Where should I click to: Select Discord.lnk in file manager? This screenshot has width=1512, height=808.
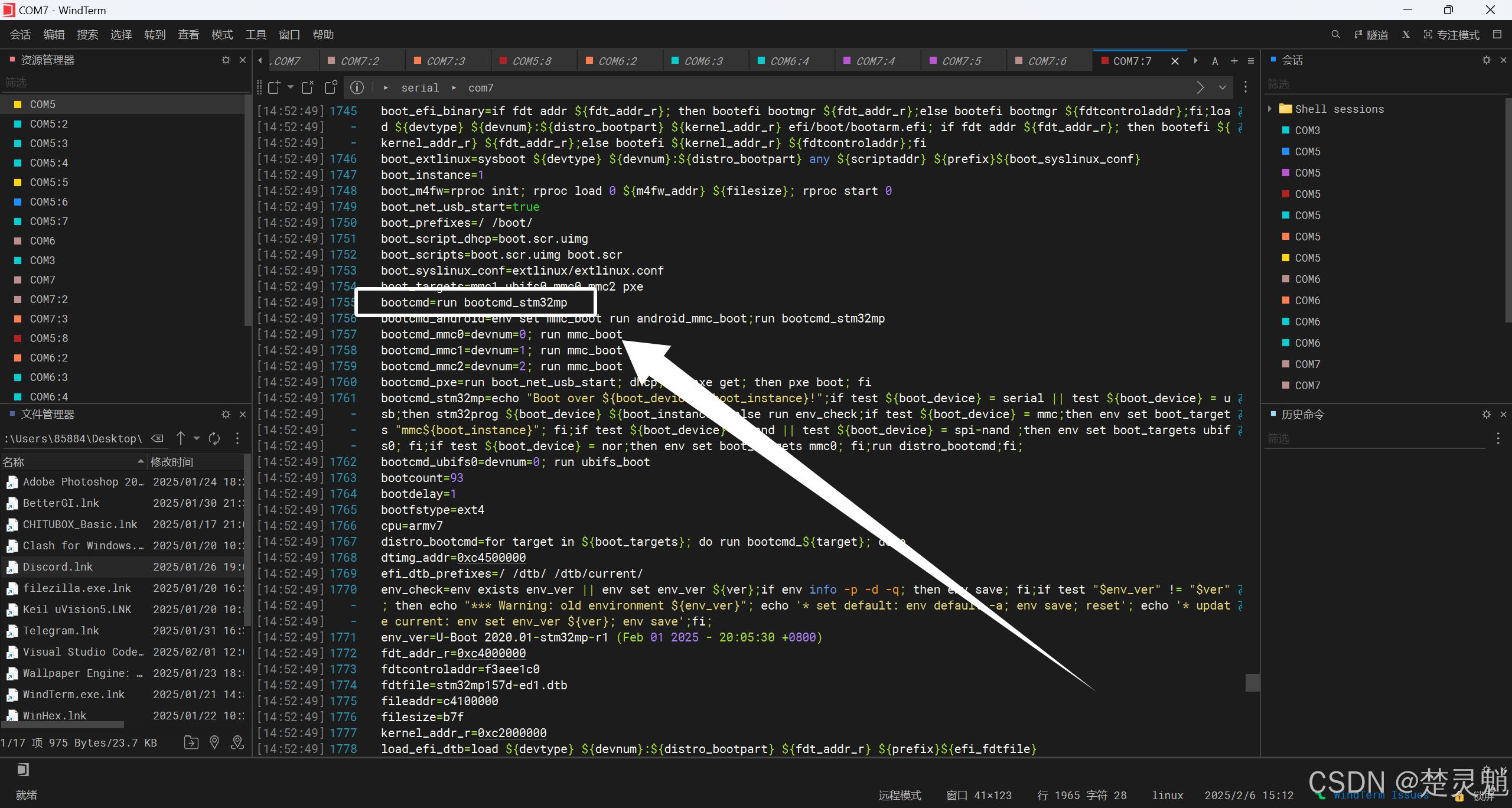[58, 566]
